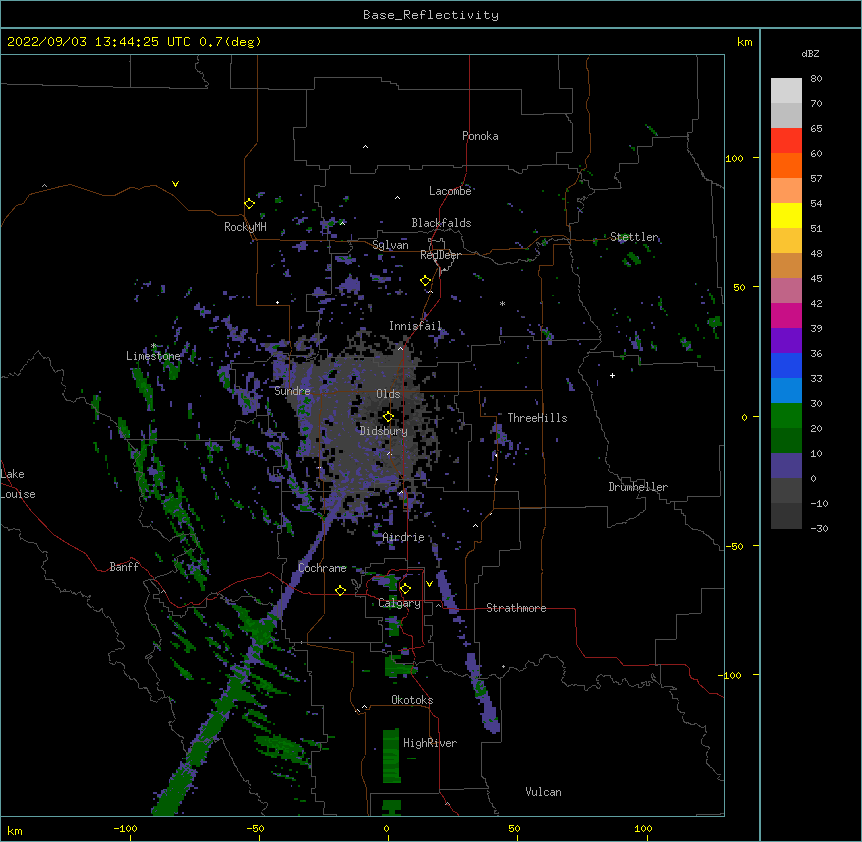Click the 80 value in the dBZ legend
This screenshot has height=842, width=862.
(816, 78)
